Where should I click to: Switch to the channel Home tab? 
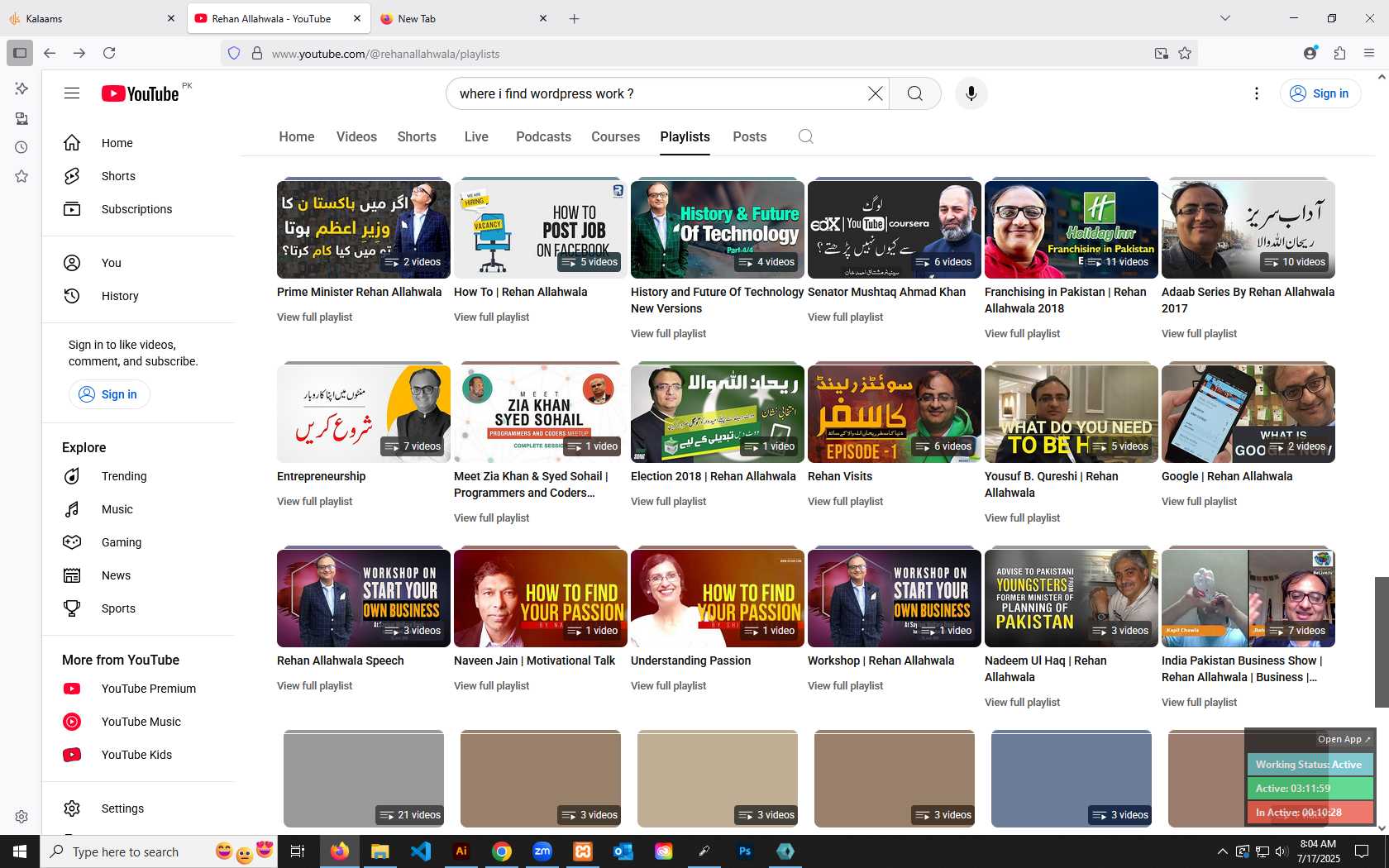pyautogui.click(x=297, y=136)
